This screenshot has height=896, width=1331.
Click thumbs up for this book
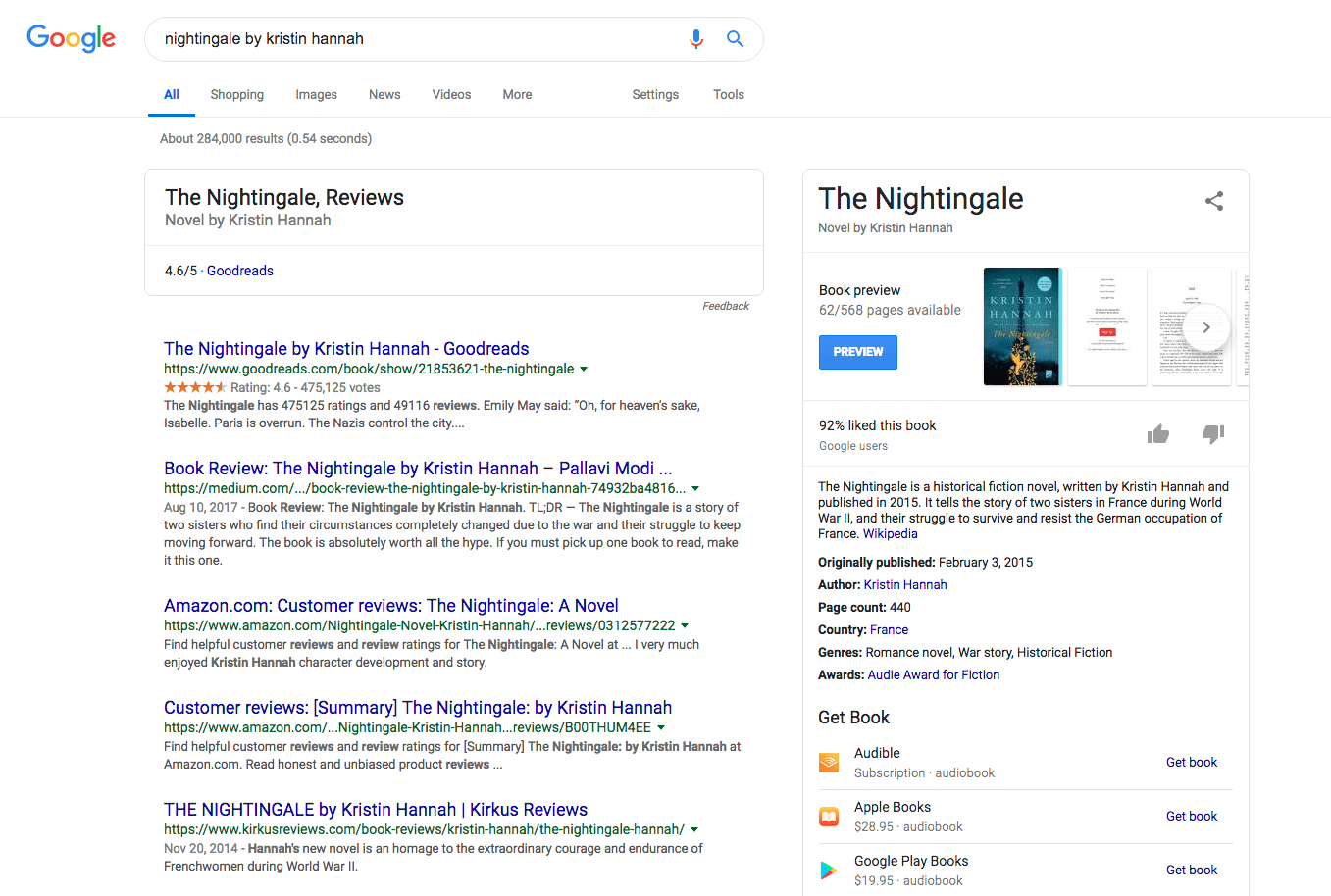(x=1158, y=434)
